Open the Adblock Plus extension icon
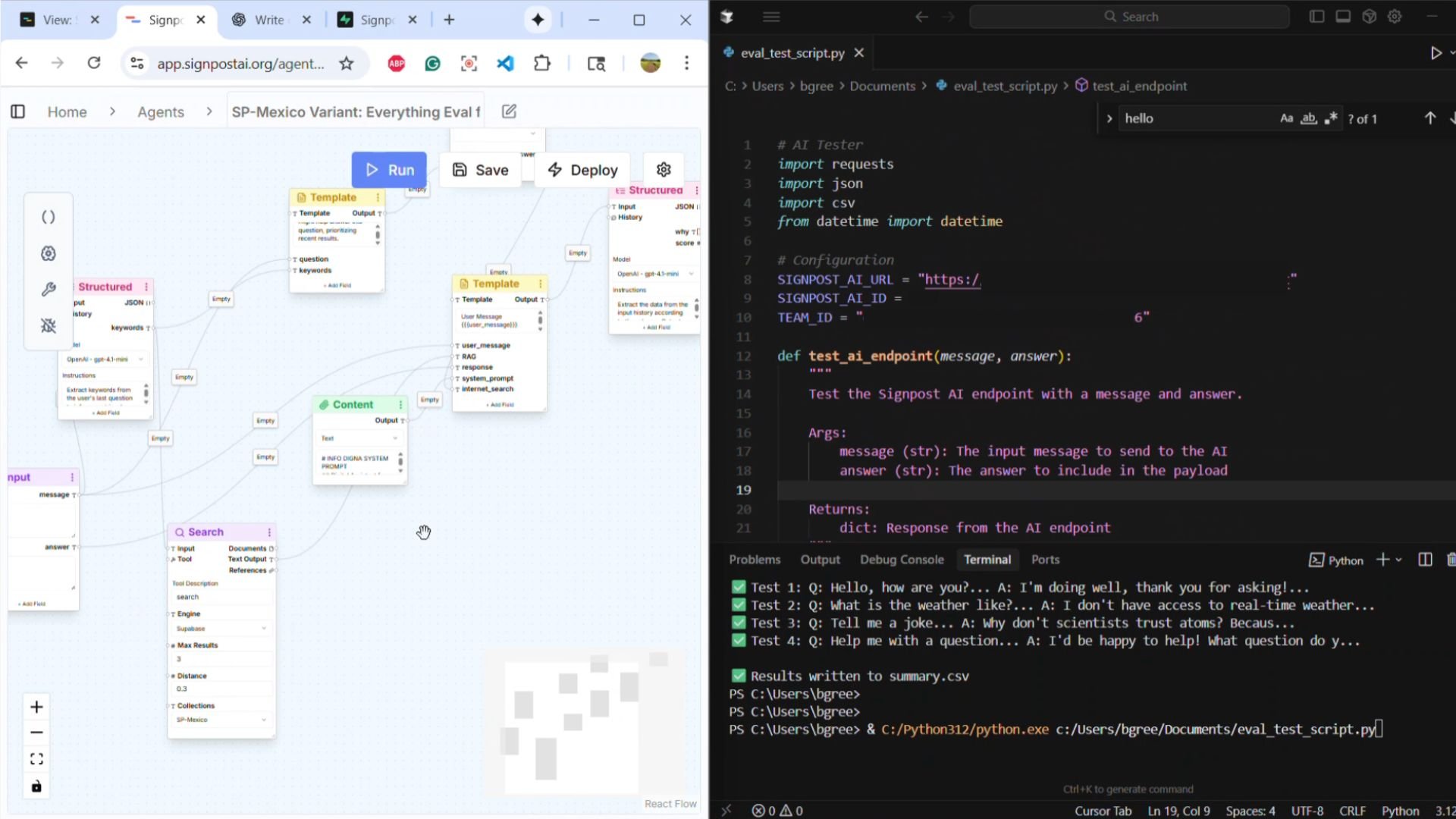Image resolution: width=1456 pixels, height=819 pixels. 397,64
